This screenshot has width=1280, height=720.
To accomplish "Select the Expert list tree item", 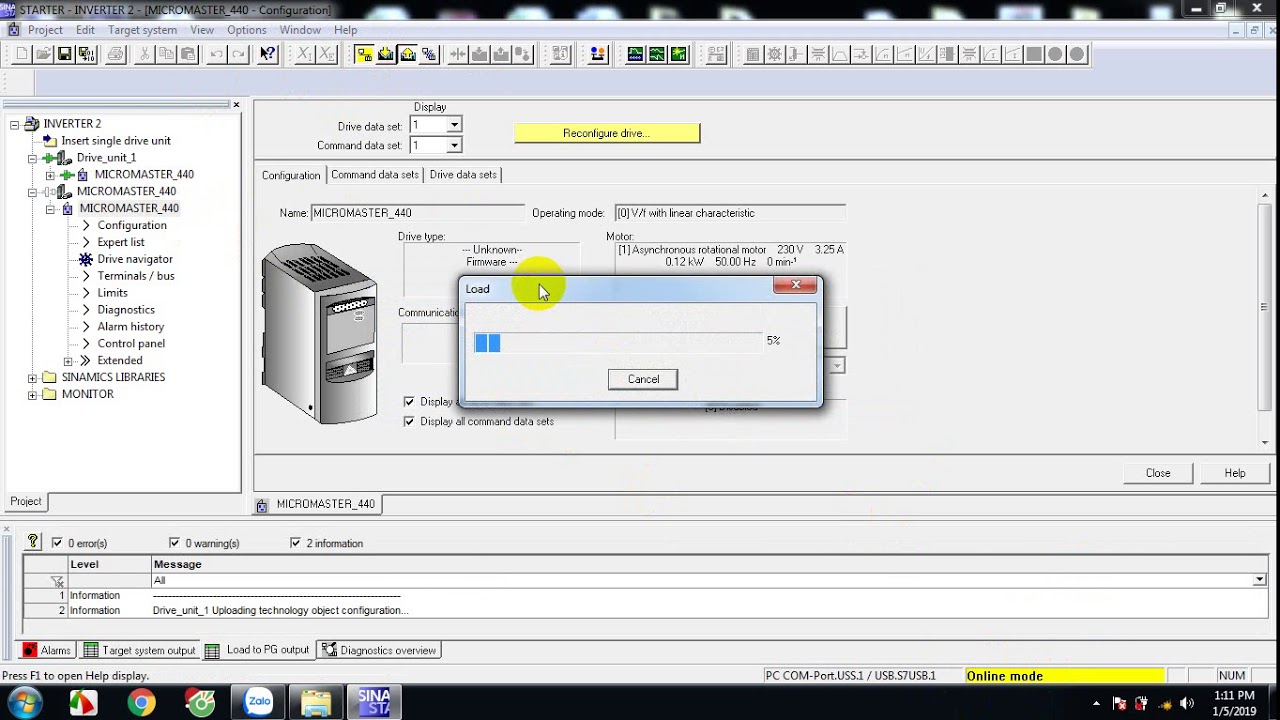I will tap(121, 242).
